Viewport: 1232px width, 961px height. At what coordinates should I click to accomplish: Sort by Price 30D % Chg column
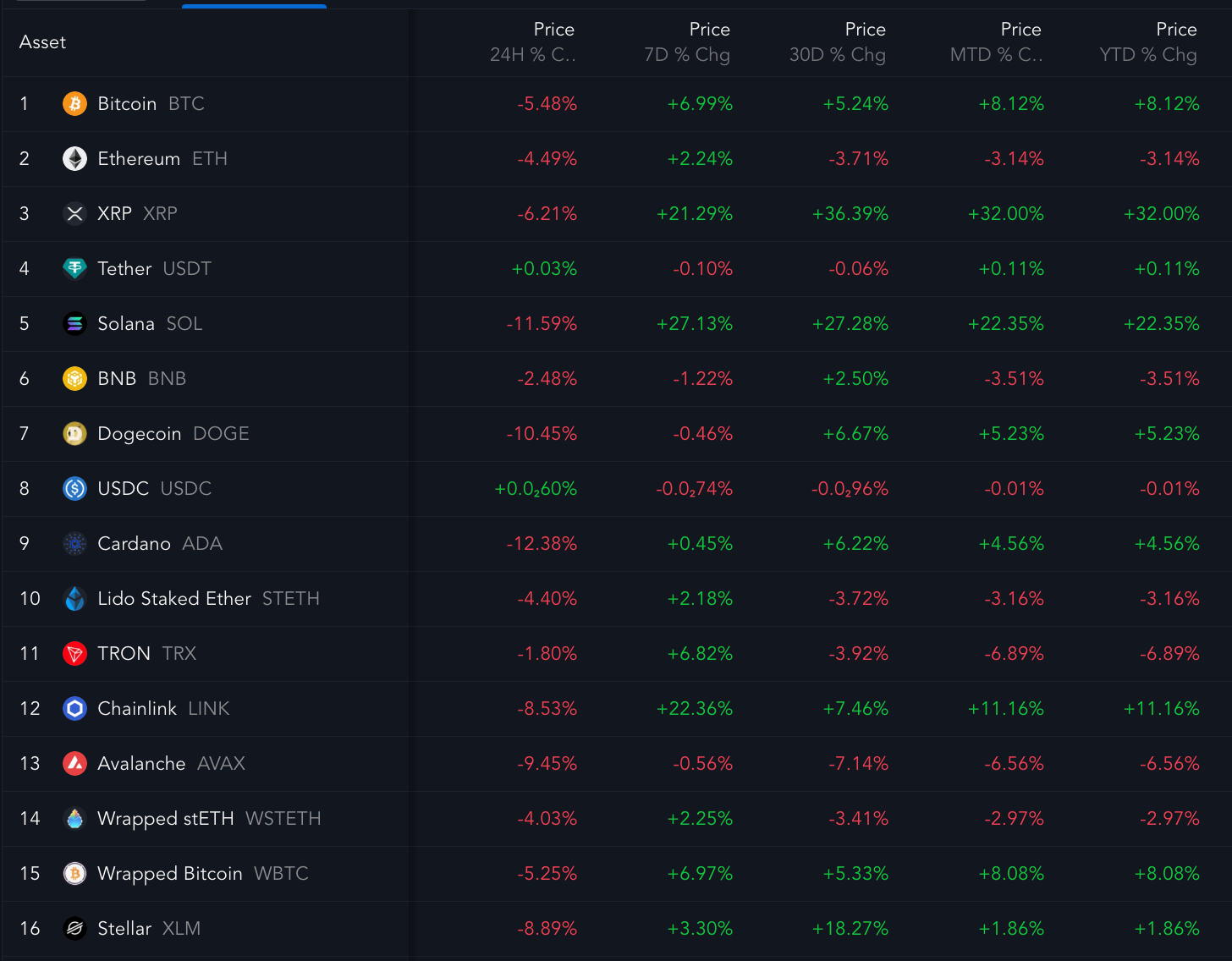838,42
